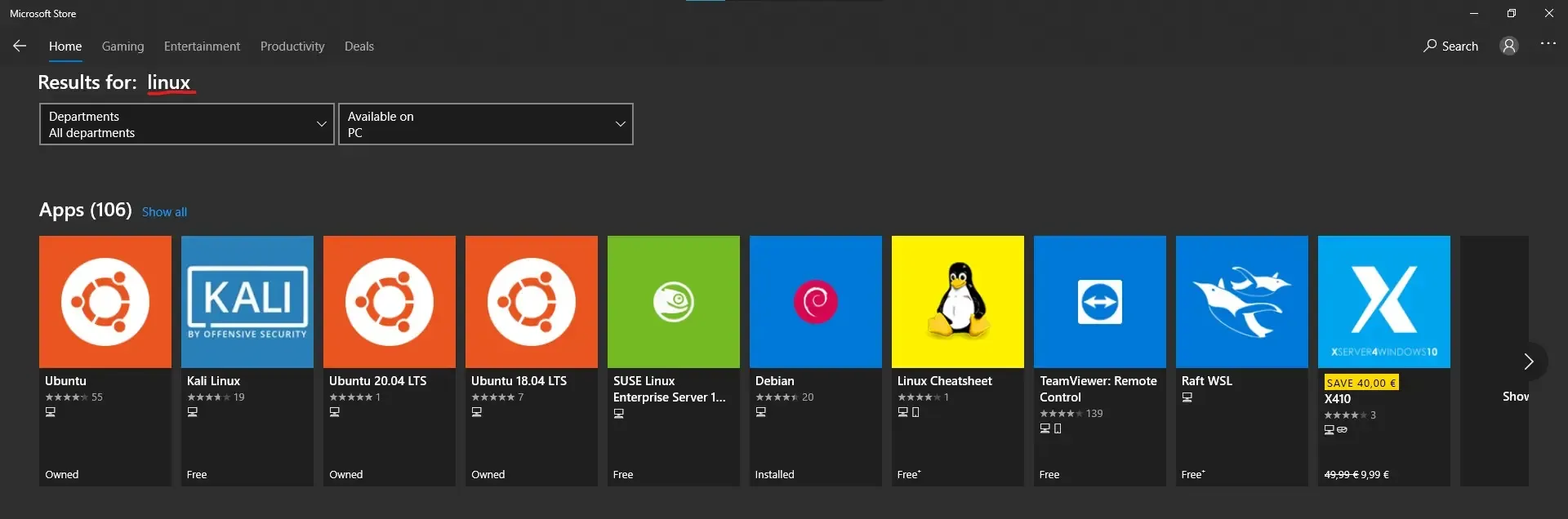The width and height of the screenshot is (1568, 519).
Task: Click the SAVE 40,00 € badge
Action: [x=1361, y=383]
